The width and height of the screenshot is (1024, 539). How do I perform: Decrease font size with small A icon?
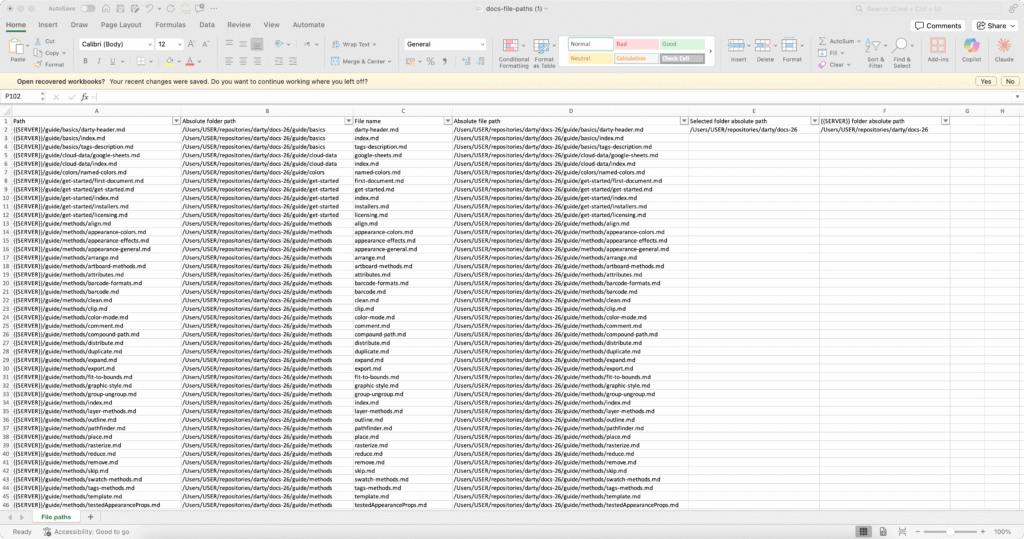pos(206,44)
